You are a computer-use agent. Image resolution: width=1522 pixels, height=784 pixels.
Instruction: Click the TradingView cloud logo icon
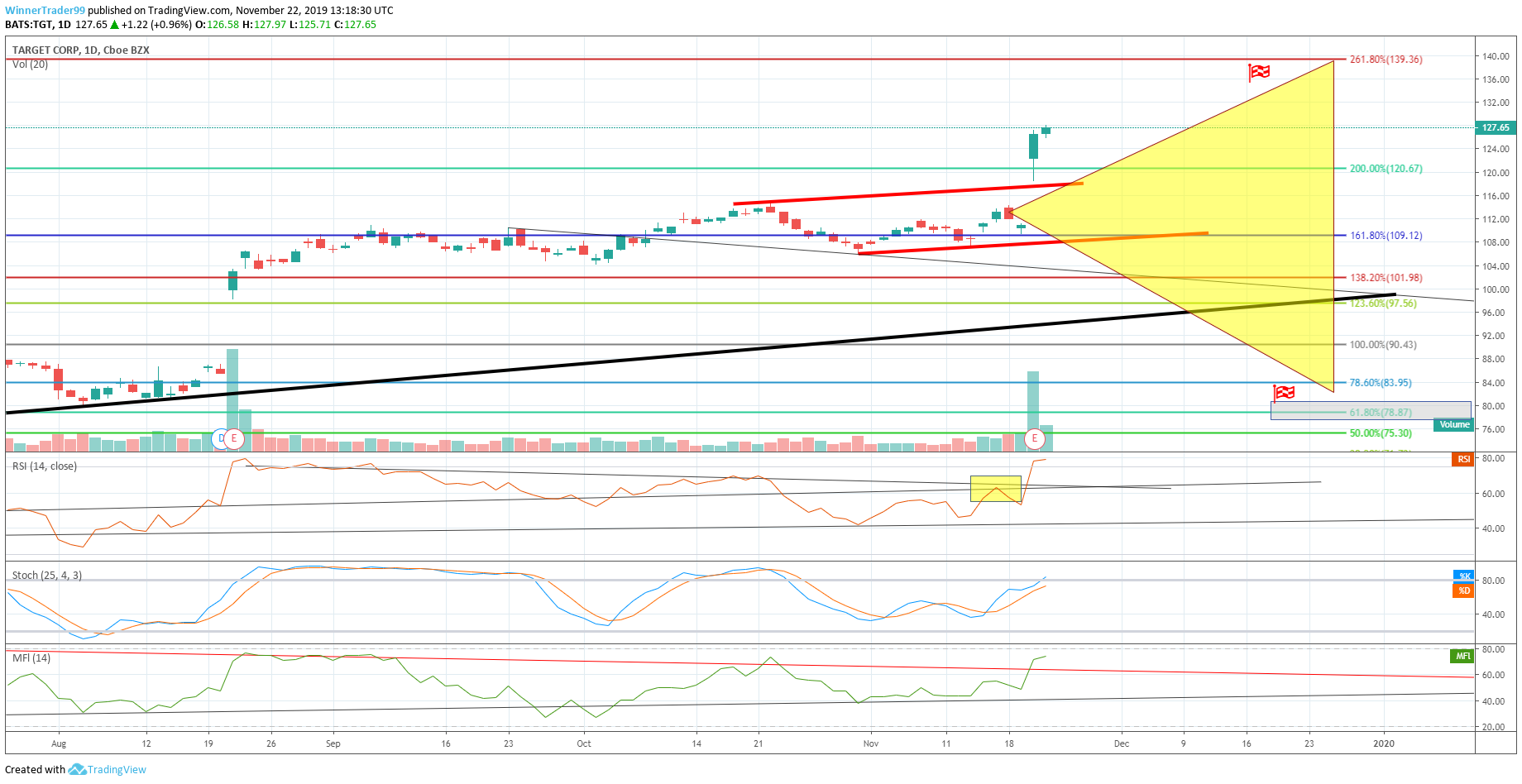tap(77, 769)
